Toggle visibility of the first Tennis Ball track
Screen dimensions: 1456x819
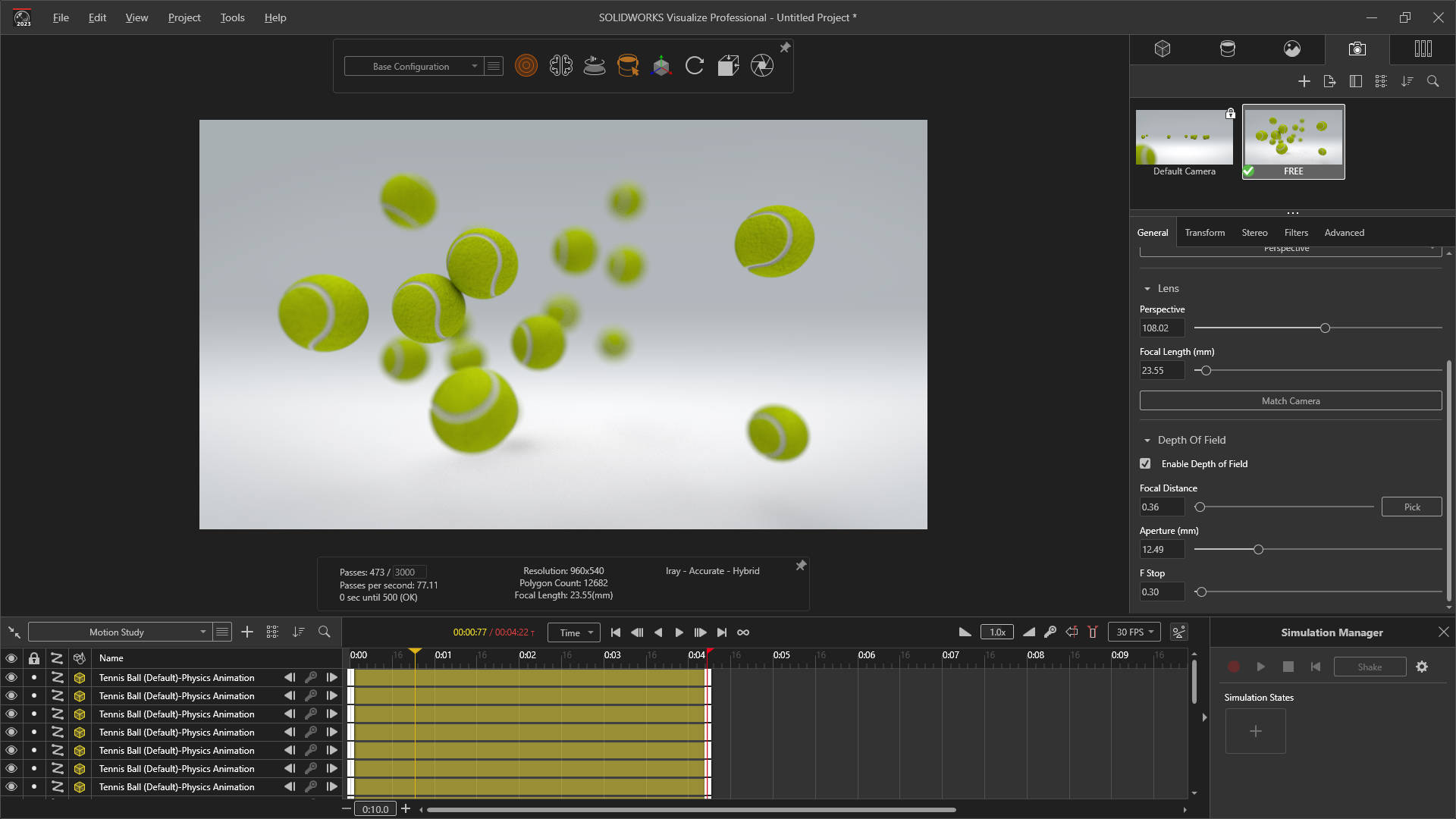(11, 677)
